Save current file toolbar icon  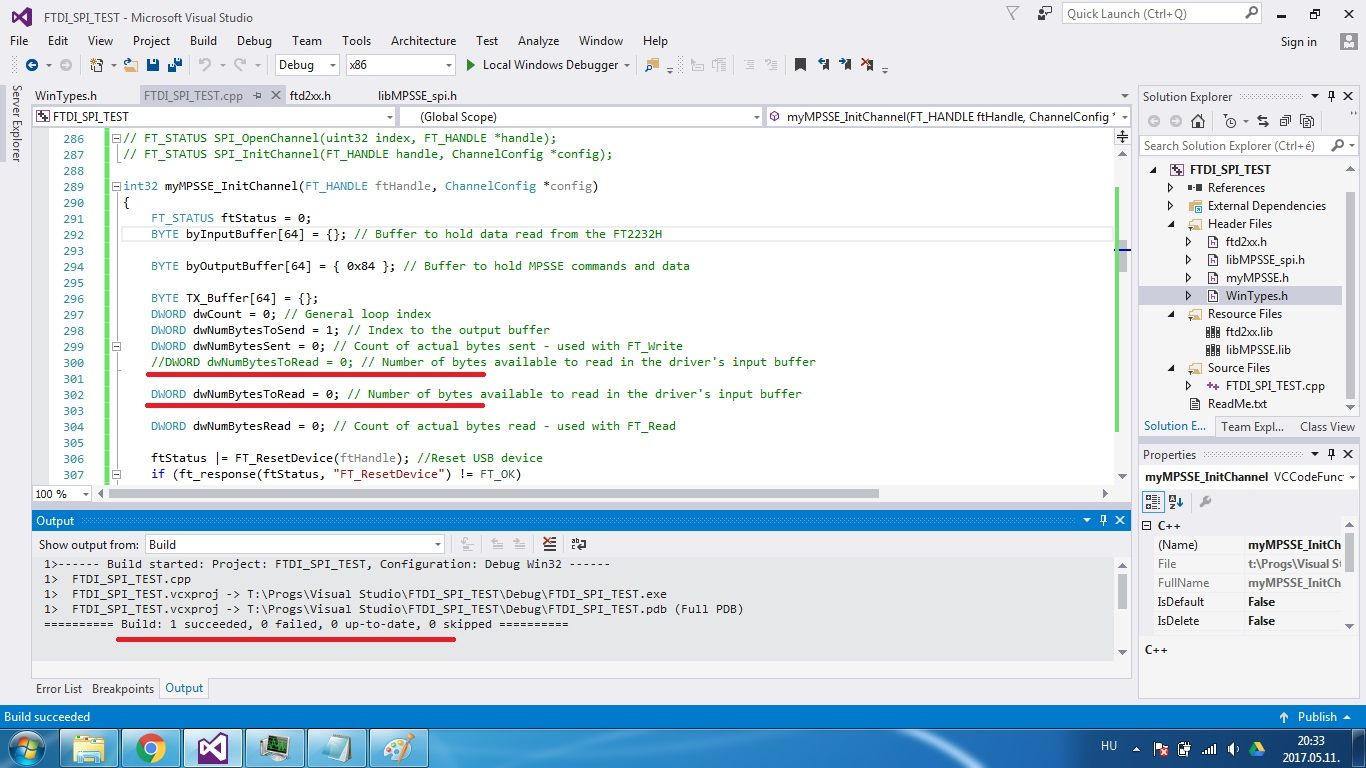click(x=153, y=65)
